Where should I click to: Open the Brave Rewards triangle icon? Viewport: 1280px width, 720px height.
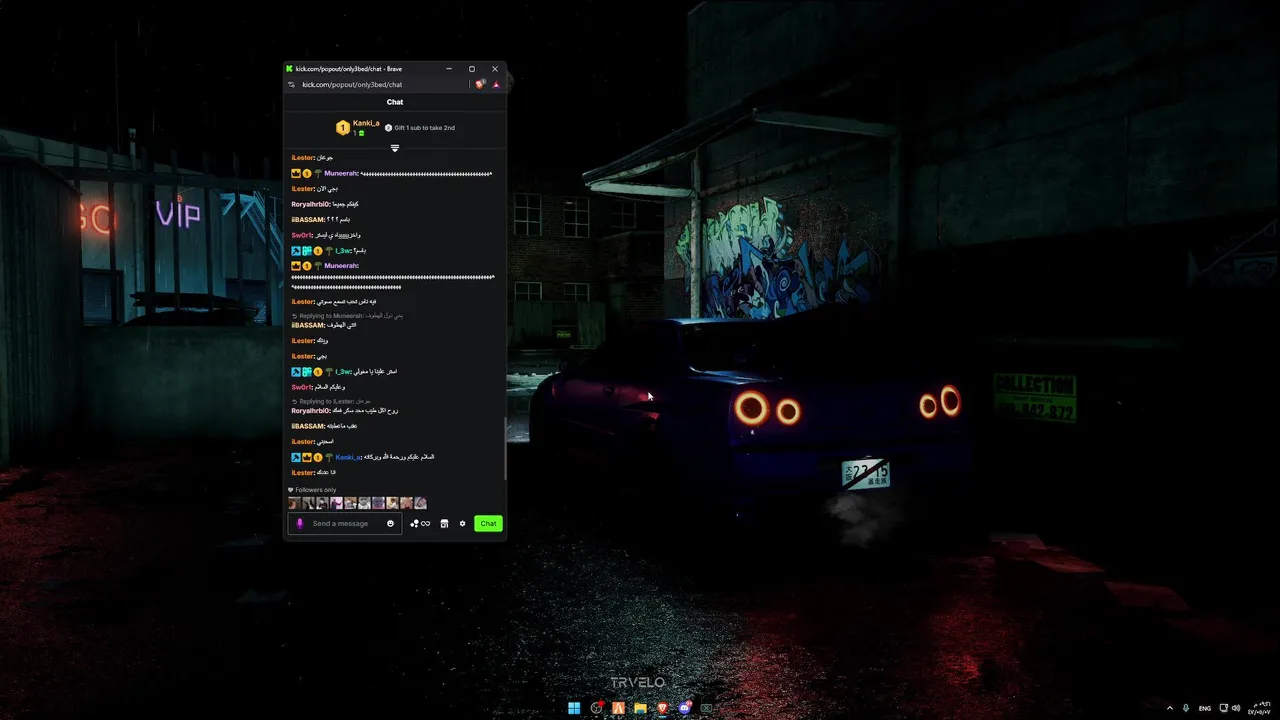point(496,85)
